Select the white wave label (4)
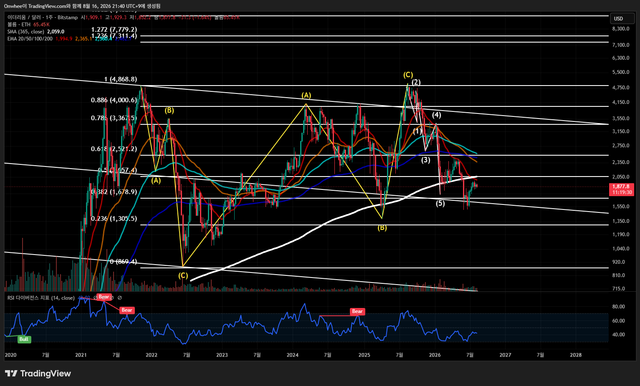 pos(436,115)
